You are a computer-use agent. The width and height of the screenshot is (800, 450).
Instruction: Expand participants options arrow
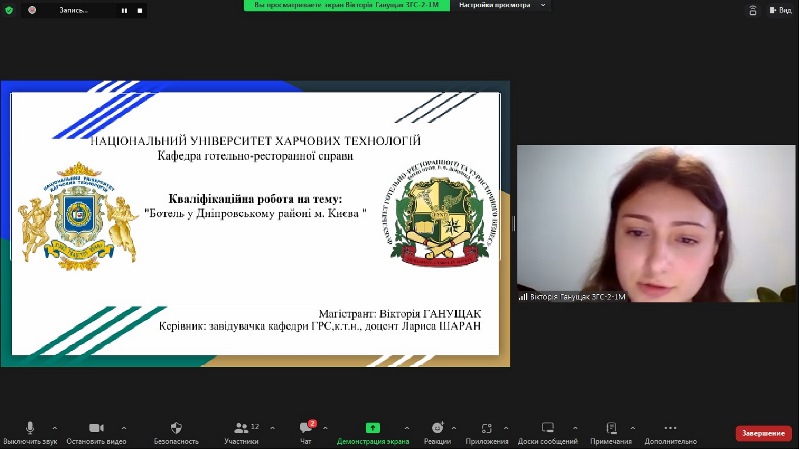(272, 428)
